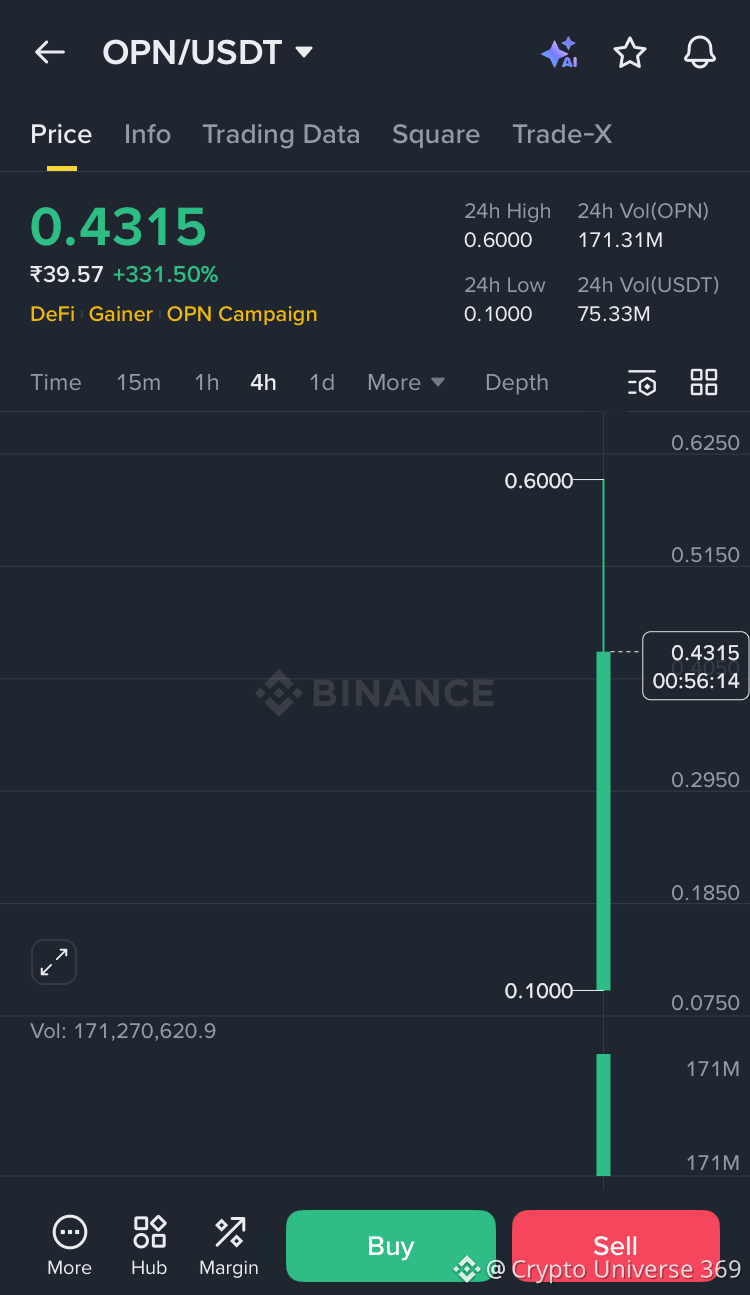Open the More circle icon

[x=69, y=1232]
